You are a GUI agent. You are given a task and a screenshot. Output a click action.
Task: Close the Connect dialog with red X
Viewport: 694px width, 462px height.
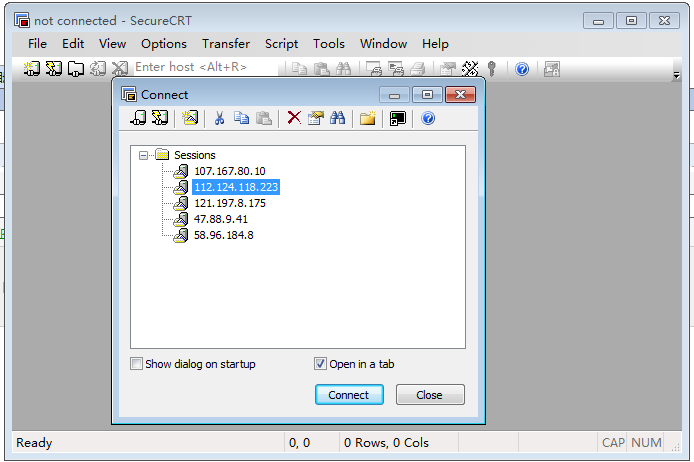[x=460, y=95]
